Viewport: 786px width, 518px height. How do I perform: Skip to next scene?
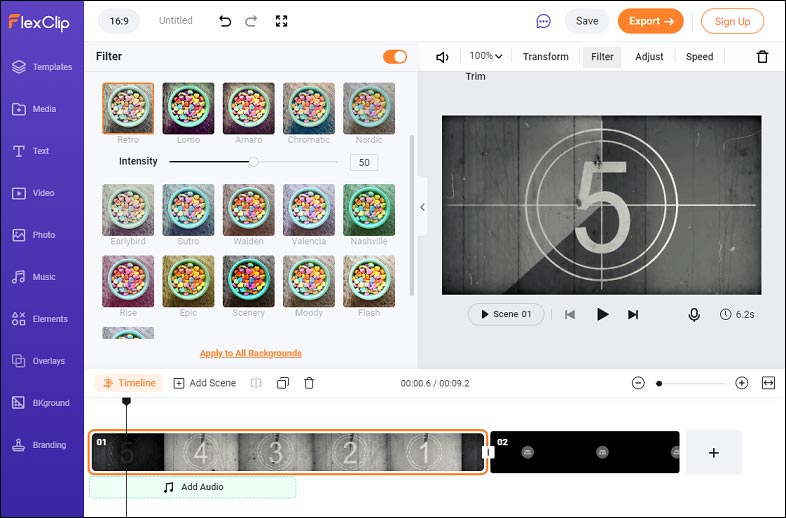[633, 314]
